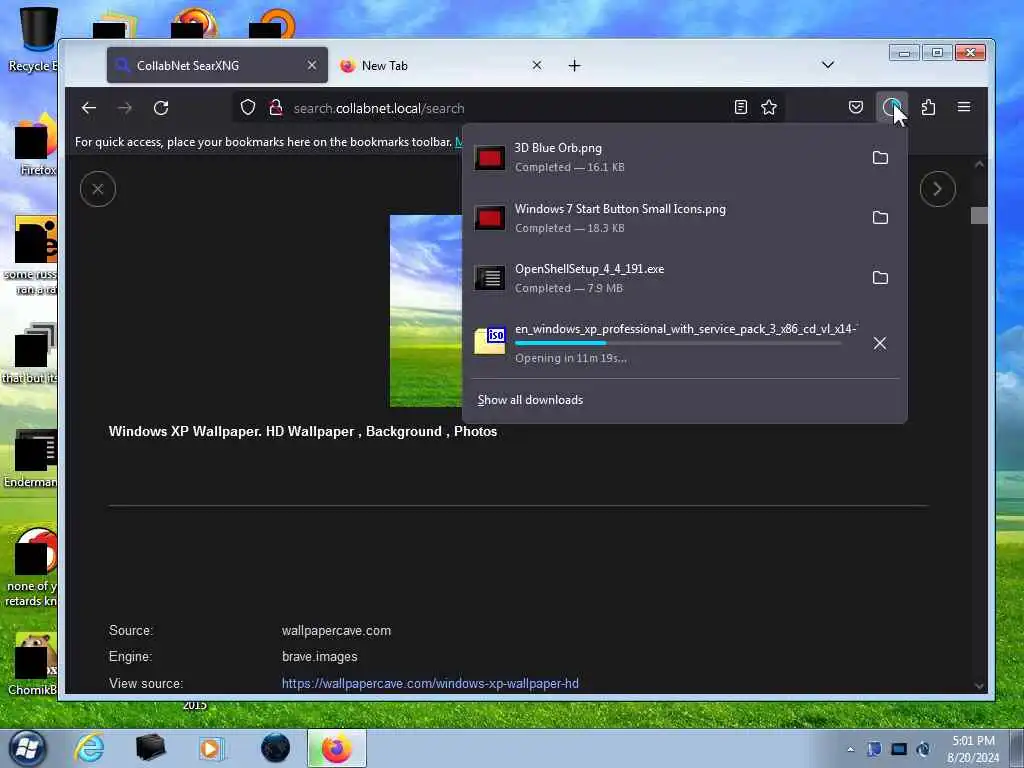The height and width of the screenshot is (768, 1024).
Task: Reload the current page
Action: tap(161, 108)
